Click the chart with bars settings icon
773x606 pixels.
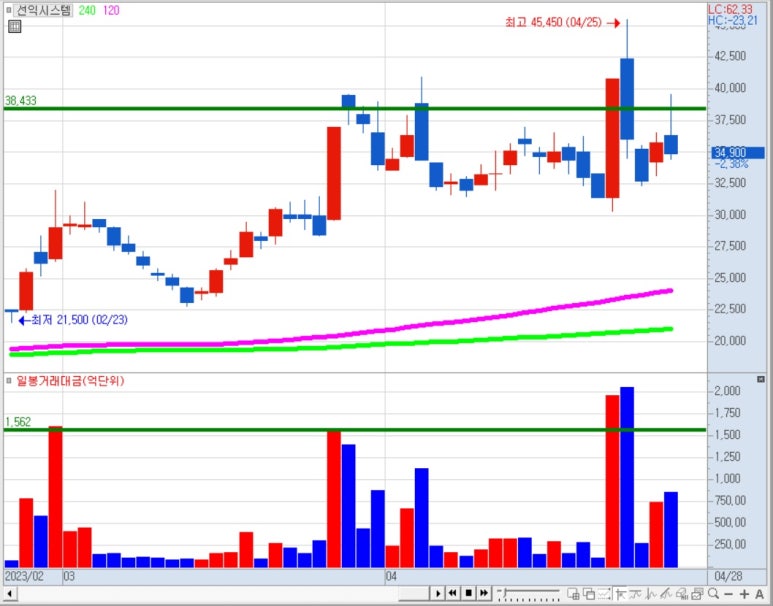pos(682,594)
